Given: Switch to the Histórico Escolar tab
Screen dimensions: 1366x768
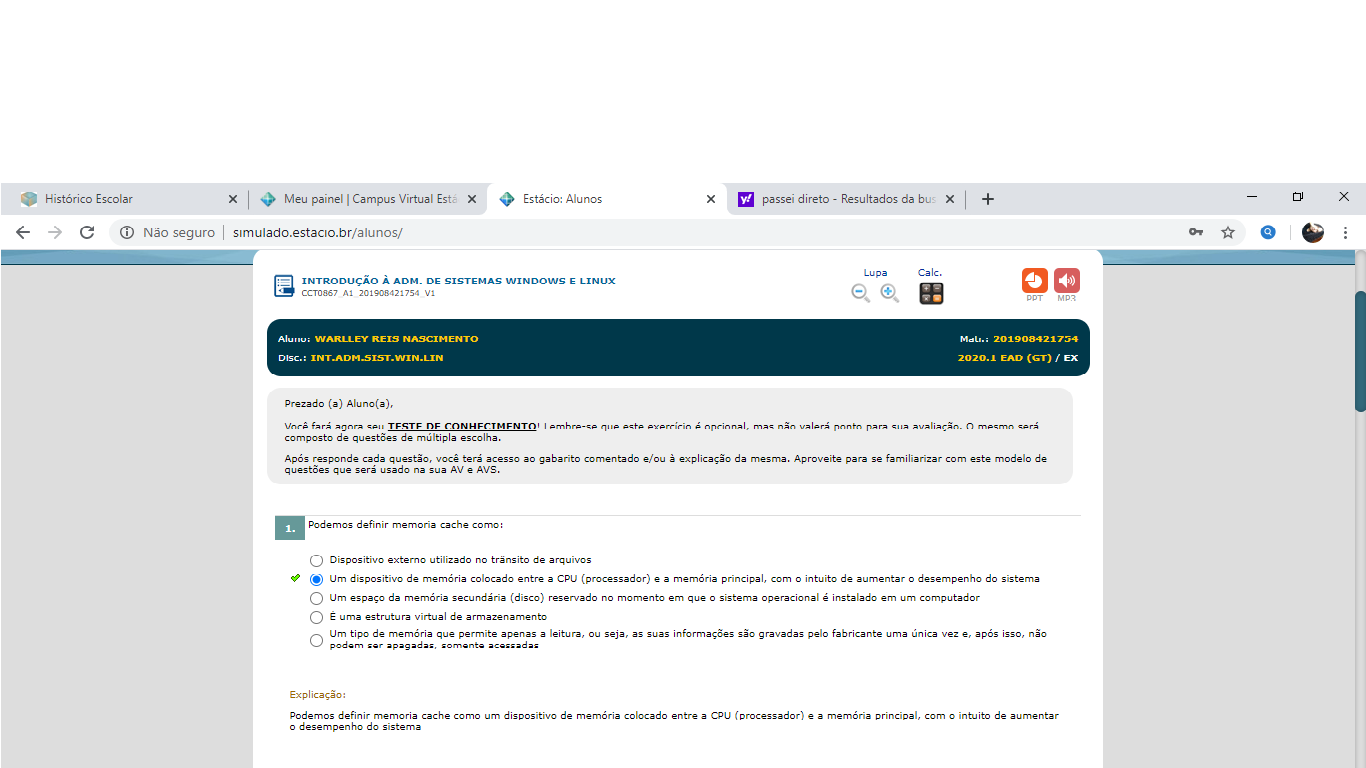Looking at the screenshot, I should click(x=120, y=199).
